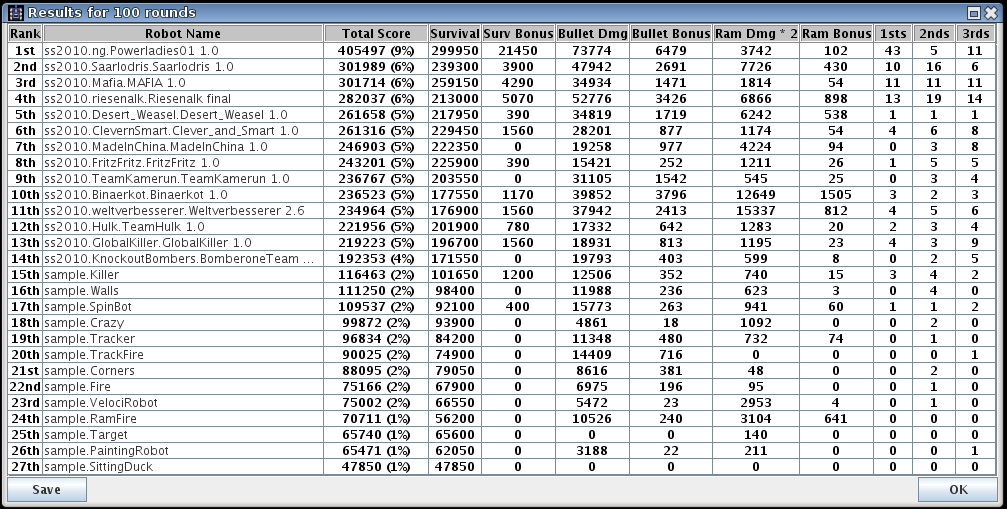Click the Bullet Bonus column header
Viewport: 1007px width, 509px height.
(670, 34)
